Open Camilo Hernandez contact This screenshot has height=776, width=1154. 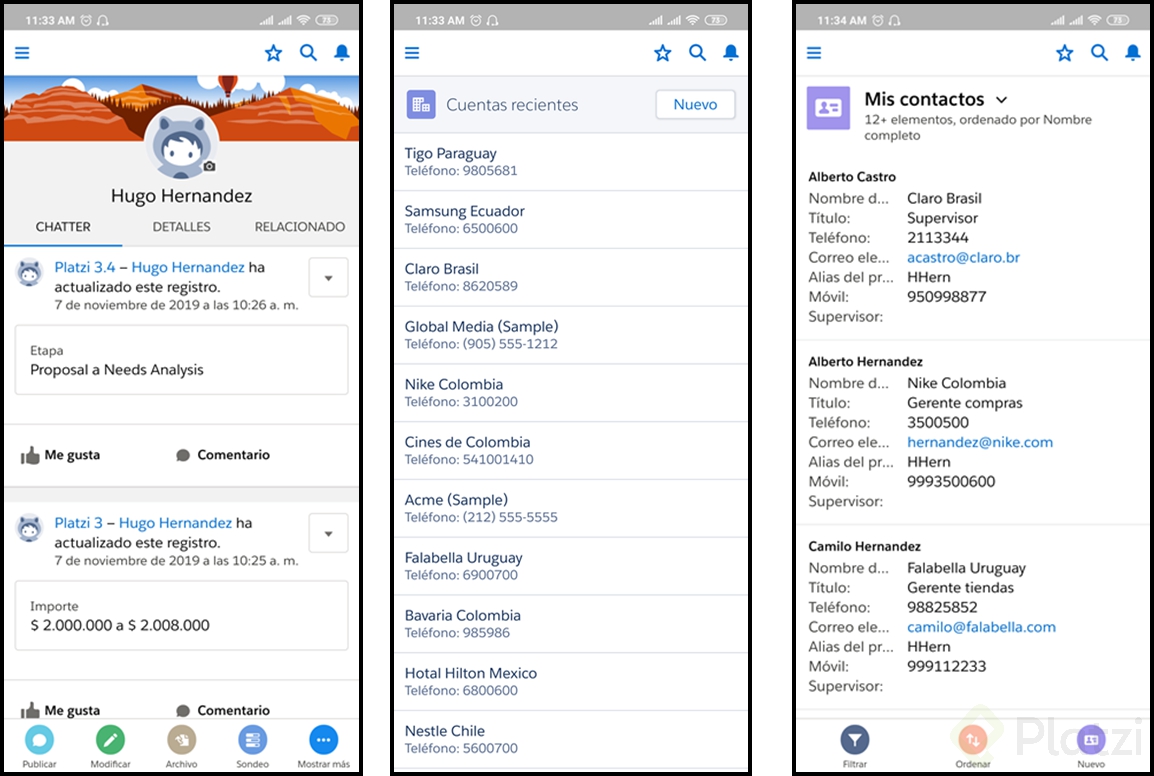[865, 546]
